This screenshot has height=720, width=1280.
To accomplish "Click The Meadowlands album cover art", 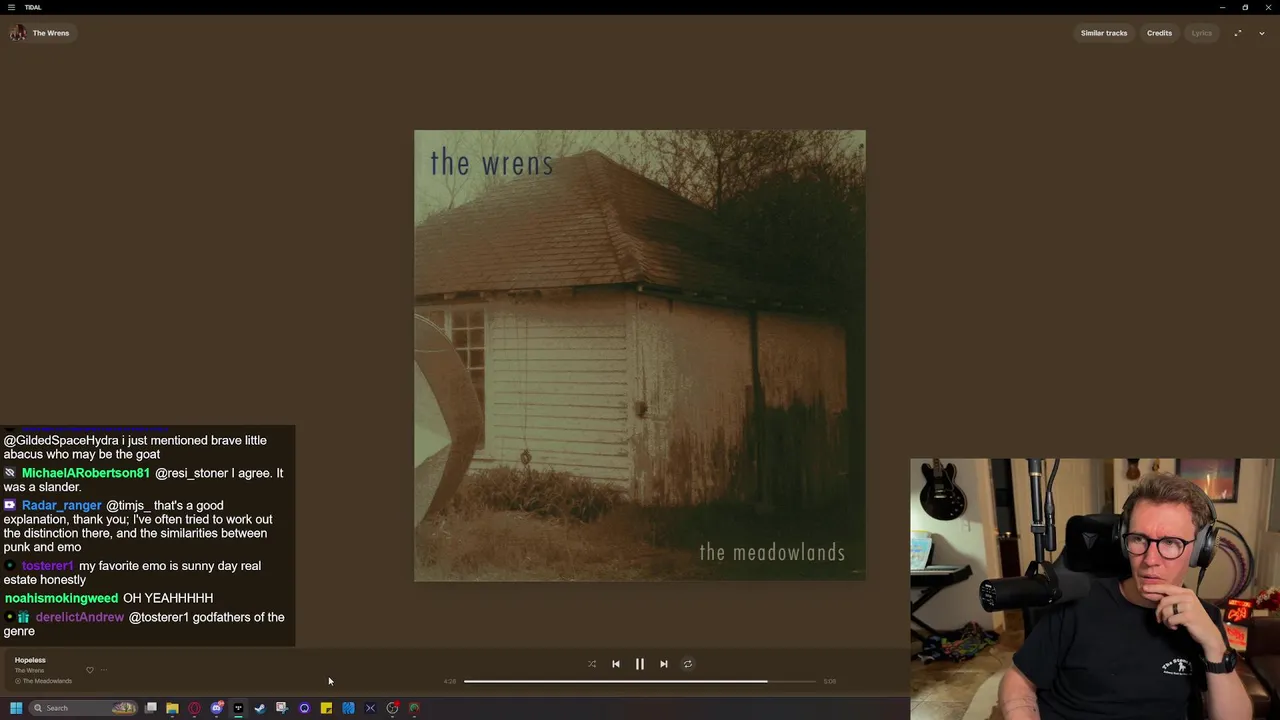I will 640,355.
